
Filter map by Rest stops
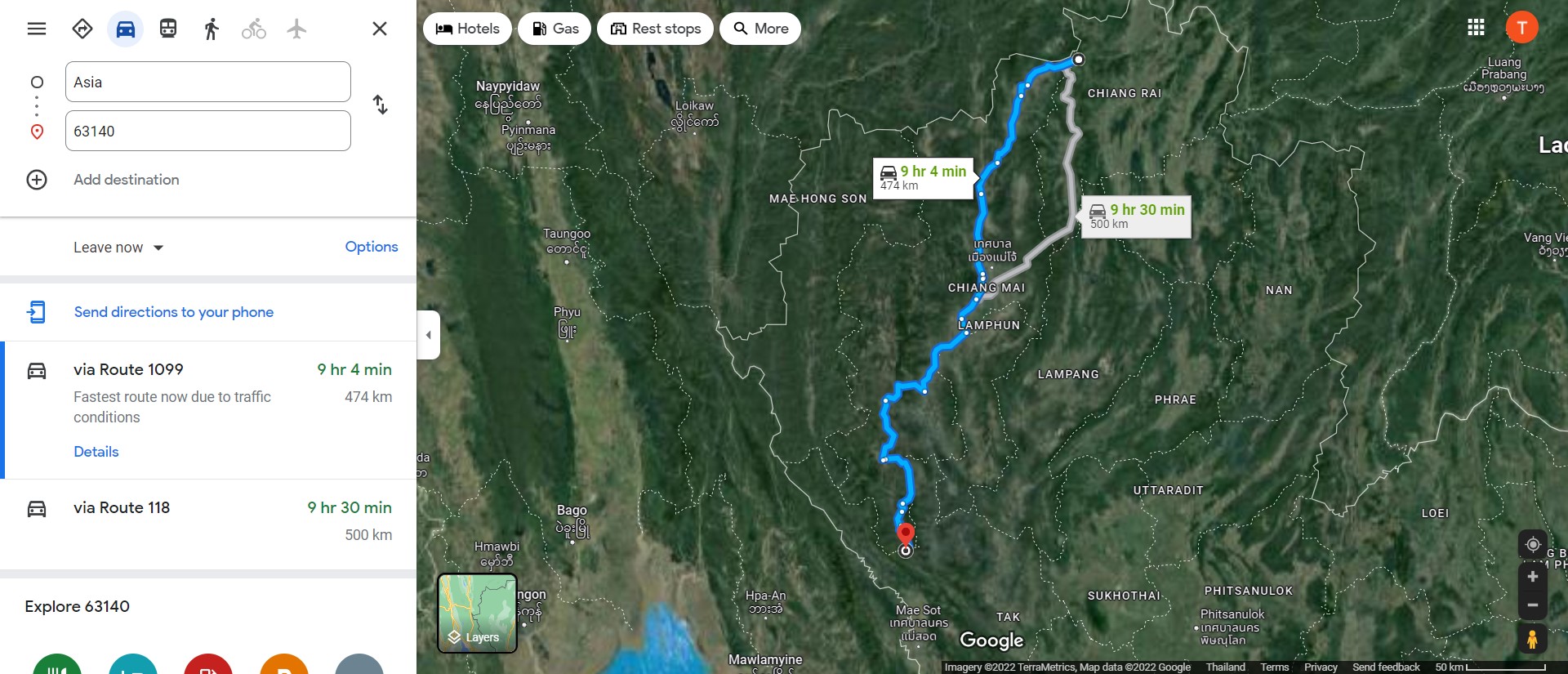click(x=656, y=29)
